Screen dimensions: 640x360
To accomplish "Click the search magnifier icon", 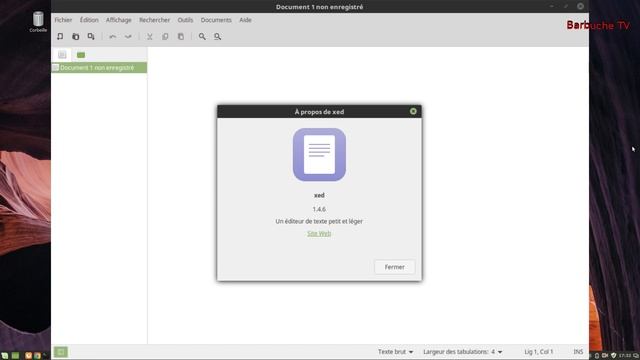I will 202,37.
